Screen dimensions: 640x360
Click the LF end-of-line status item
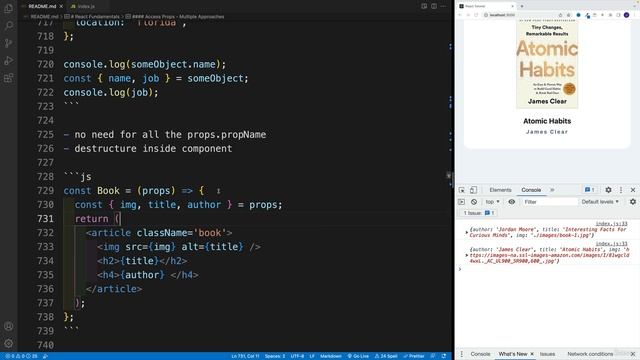(312, 356)
